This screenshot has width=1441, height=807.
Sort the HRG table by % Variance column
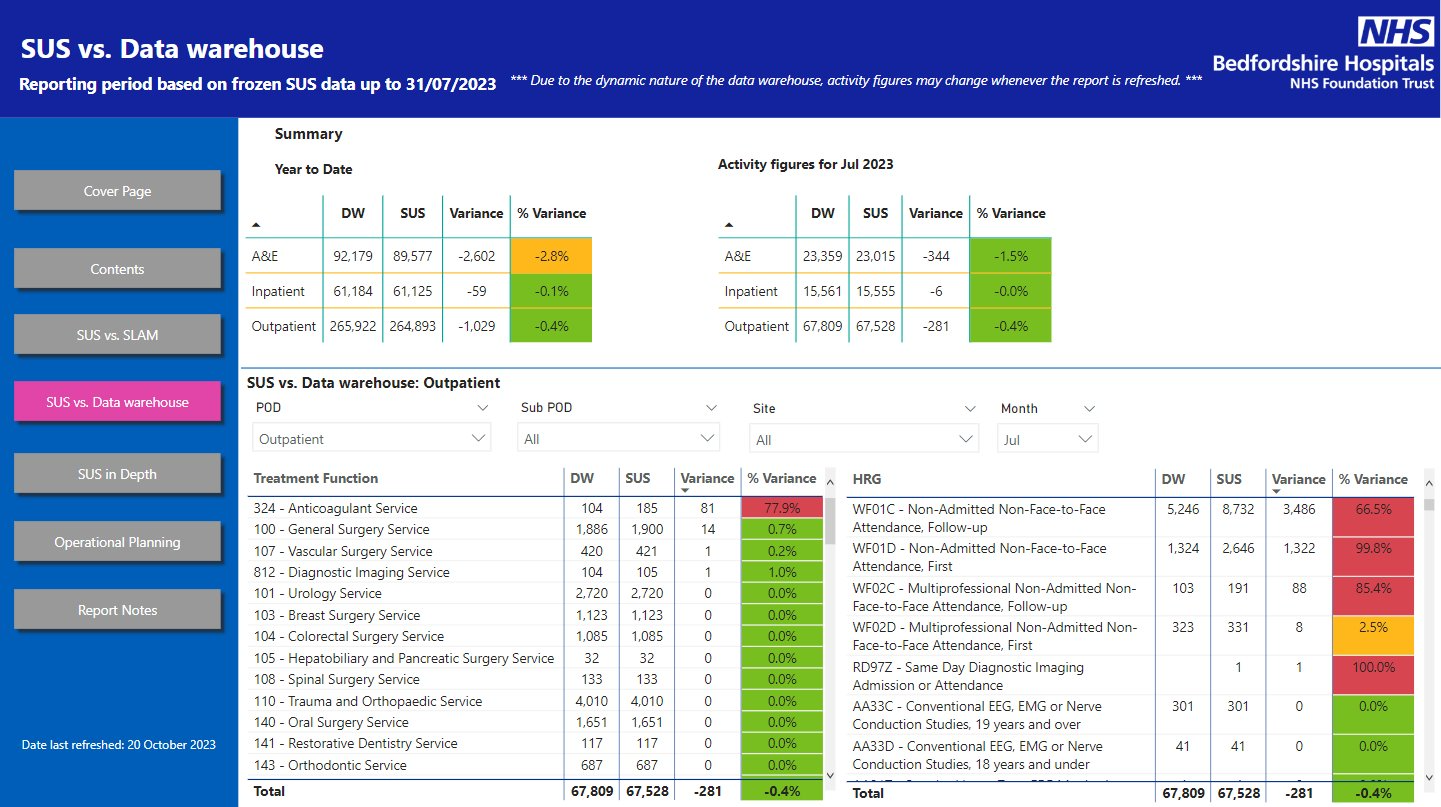click(1372, 479)
